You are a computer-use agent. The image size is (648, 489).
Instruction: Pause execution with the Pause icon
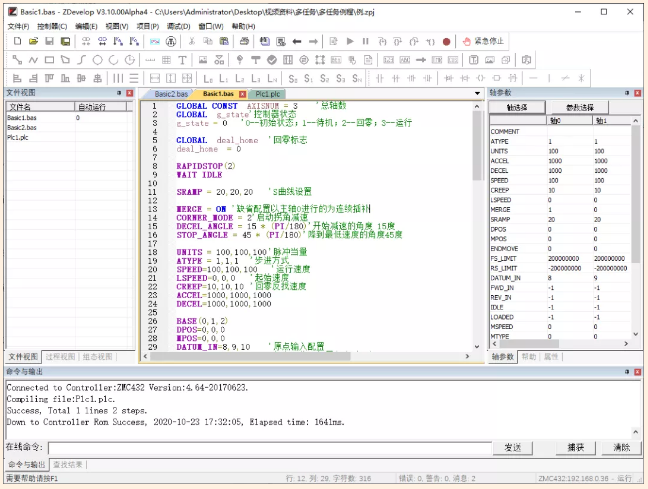click(x=365, y=41)
